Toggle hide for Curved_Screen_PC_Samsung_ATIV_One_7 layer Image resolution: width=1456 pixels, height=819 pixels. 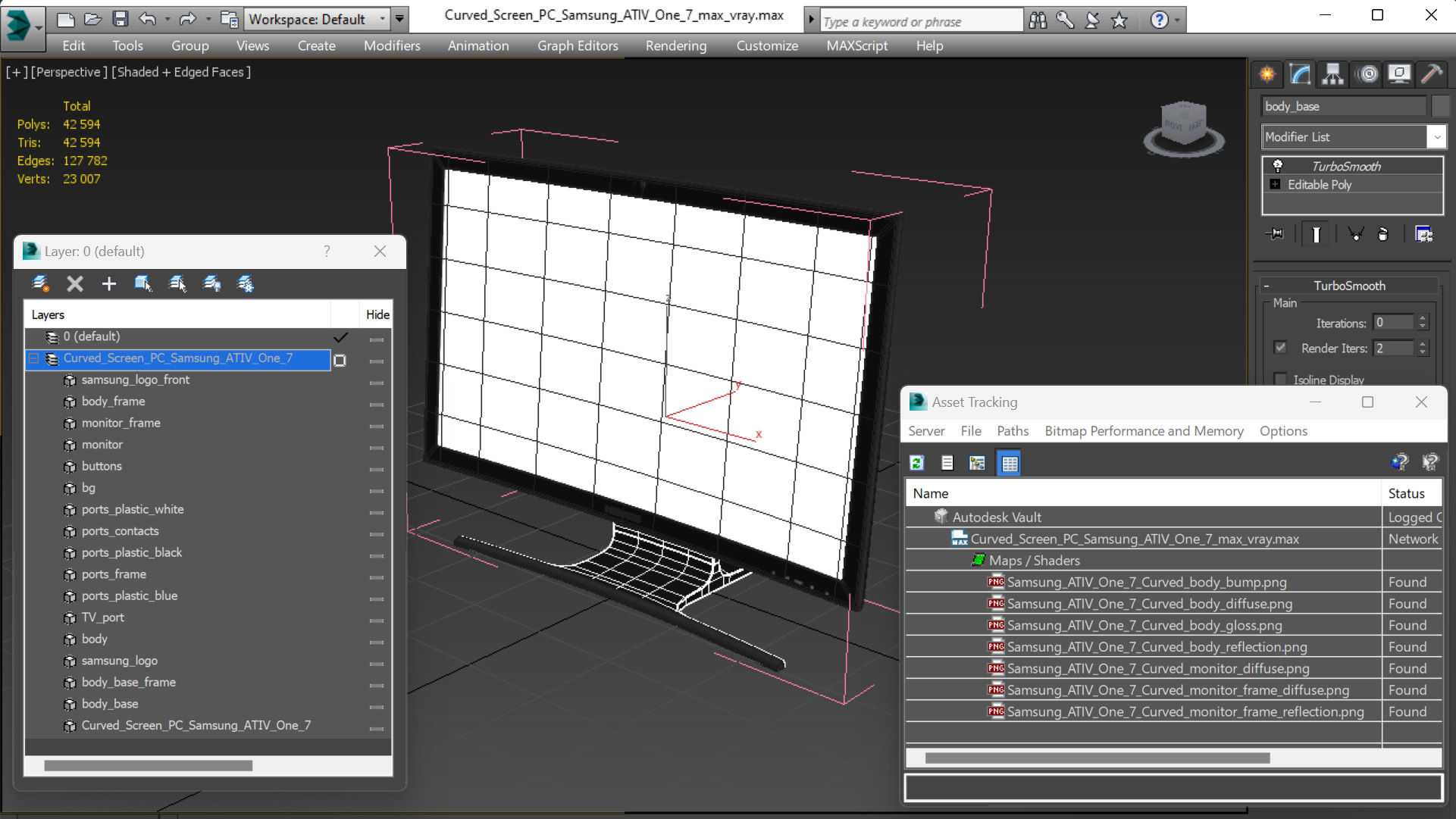pos(376,361)
